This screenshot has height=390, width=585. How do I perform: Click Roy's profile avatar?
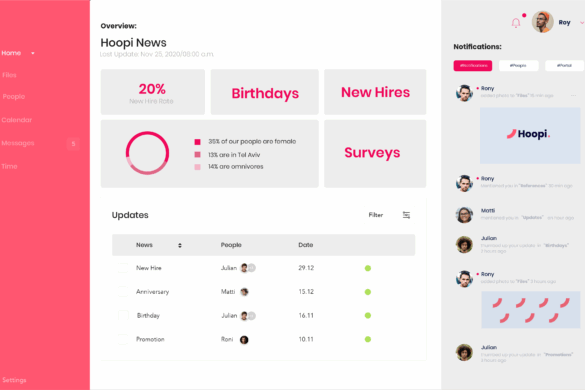point(542,22)
